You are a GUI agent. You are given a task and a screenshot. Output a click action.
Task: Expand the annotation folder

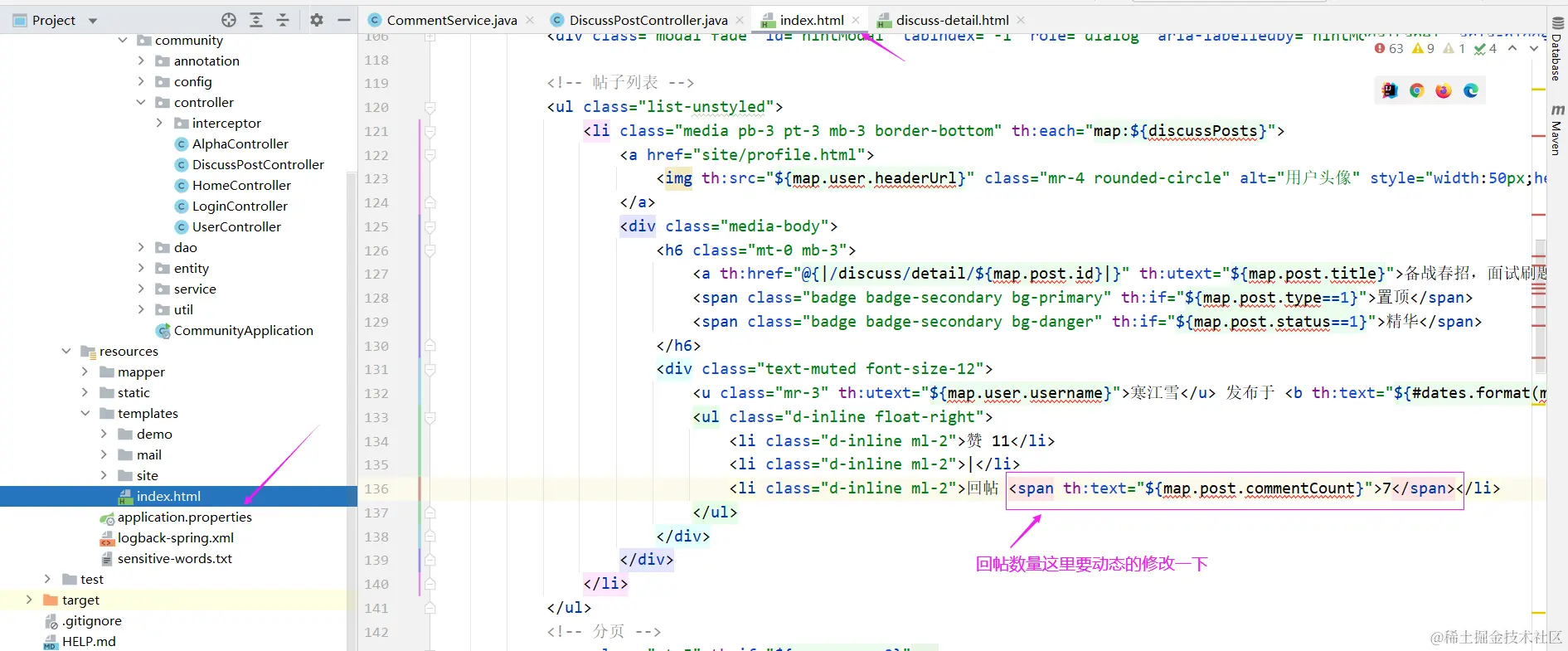(x=141, y=61)
